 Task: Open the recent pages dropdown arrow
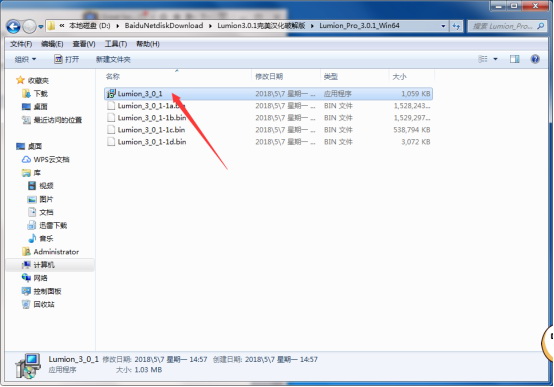[x=41, y=27]
